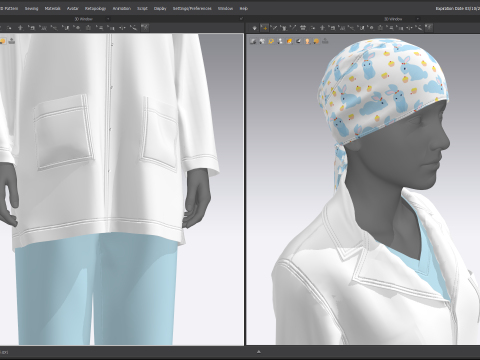Click the left chest pocket of the white coat
The image size is (480, 360).
click(x=63, y=132)
